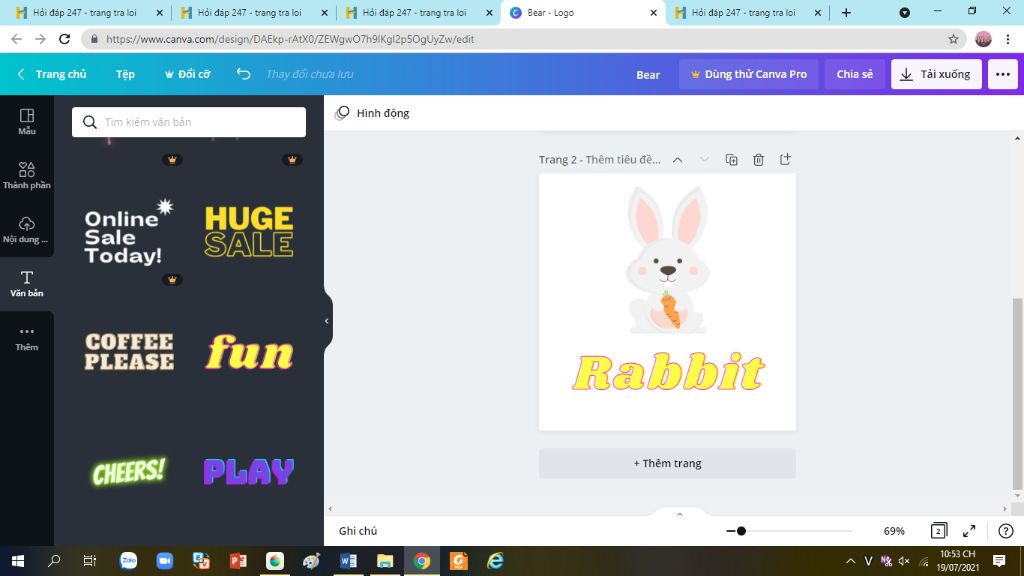Open Word from the taskbar
The image size is (1024, 576).
(348, 561)
